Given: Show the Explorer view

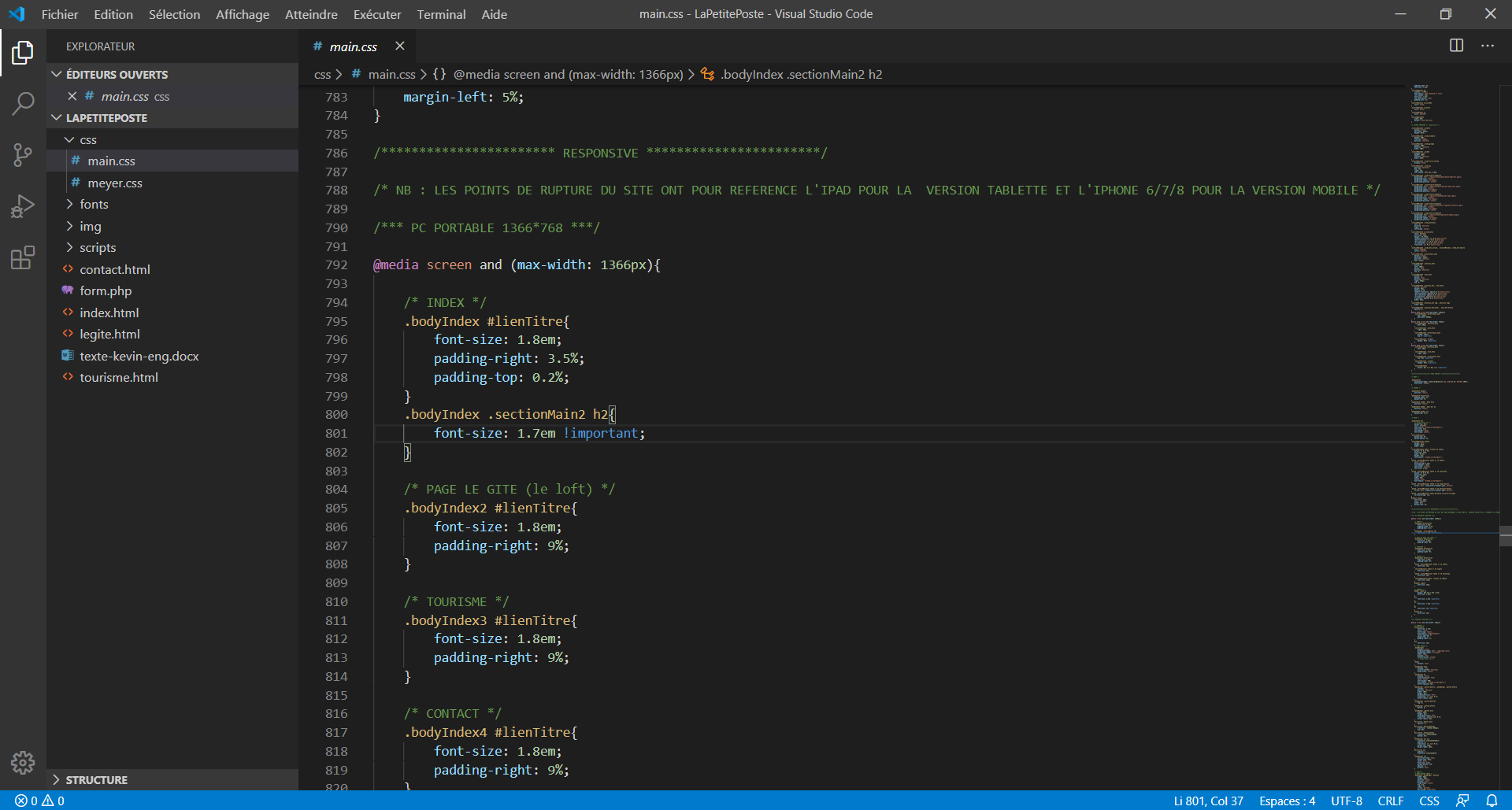Looking at the screenshot, I should click(x=23, y=52).
